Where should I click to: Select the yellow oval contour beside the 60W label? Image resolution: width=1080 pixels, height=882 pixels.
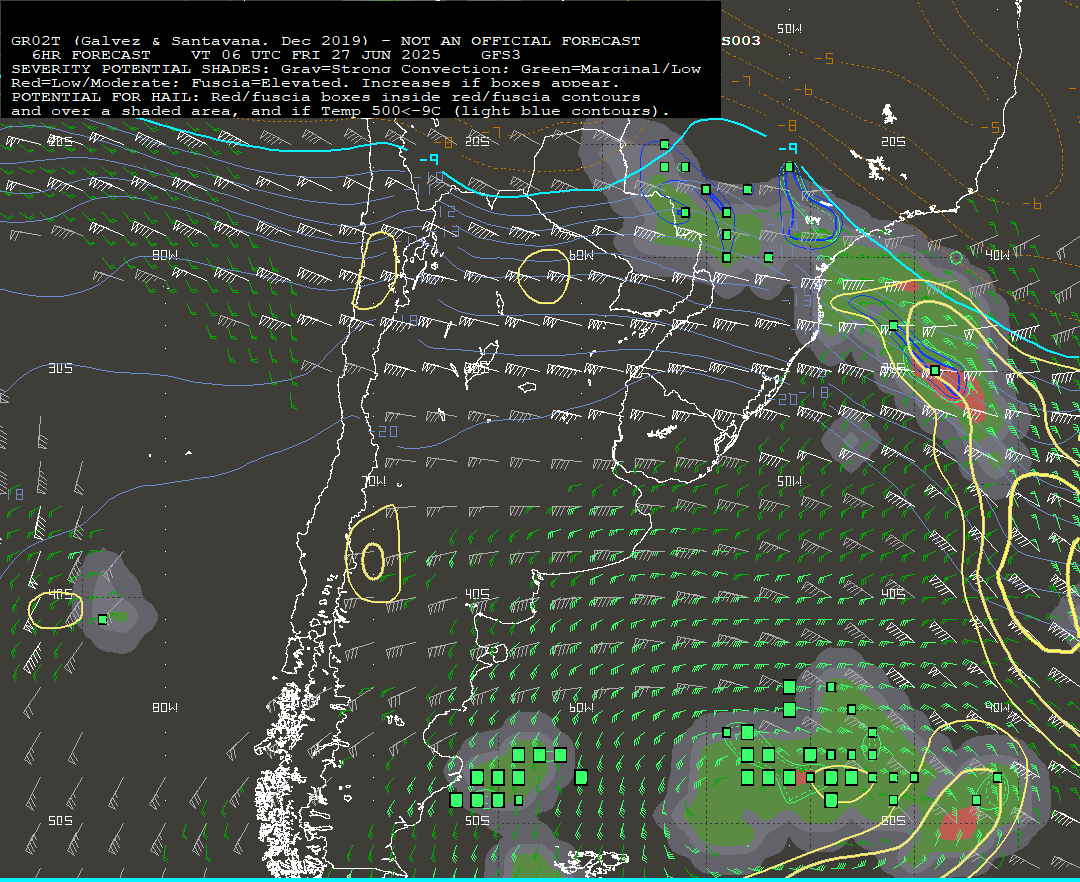pyautogui.click(x=543, y=276)
